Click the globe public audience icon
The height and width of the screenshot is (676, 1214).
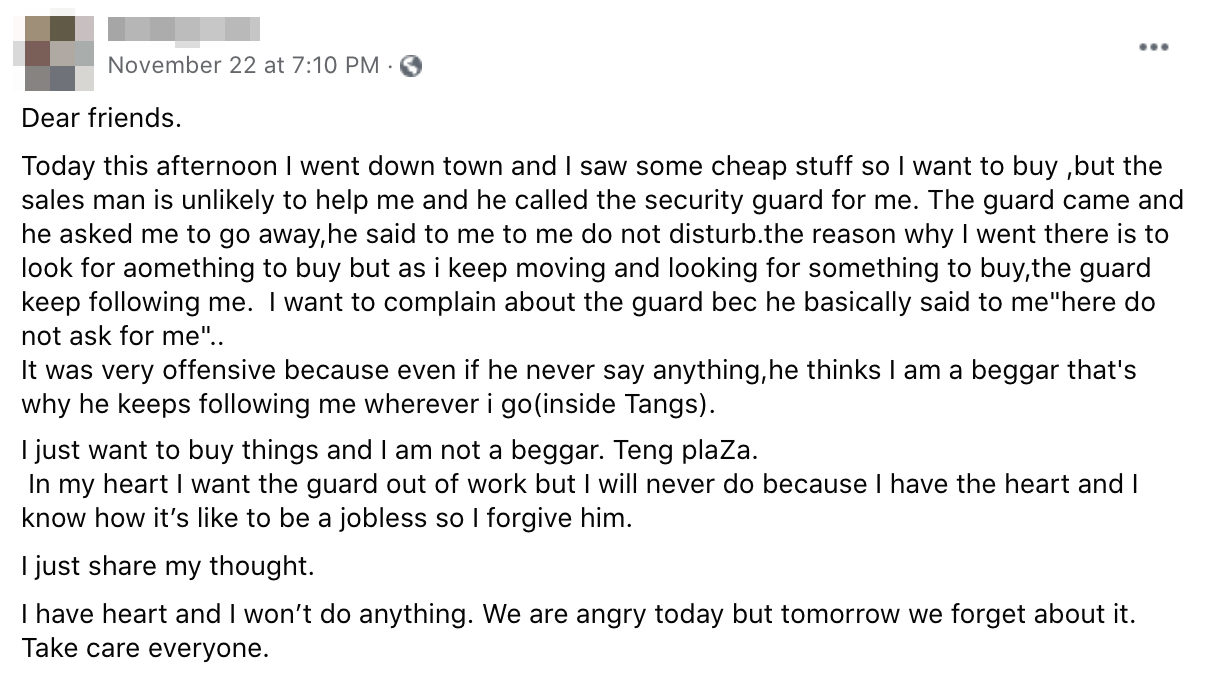coord(410,66)
